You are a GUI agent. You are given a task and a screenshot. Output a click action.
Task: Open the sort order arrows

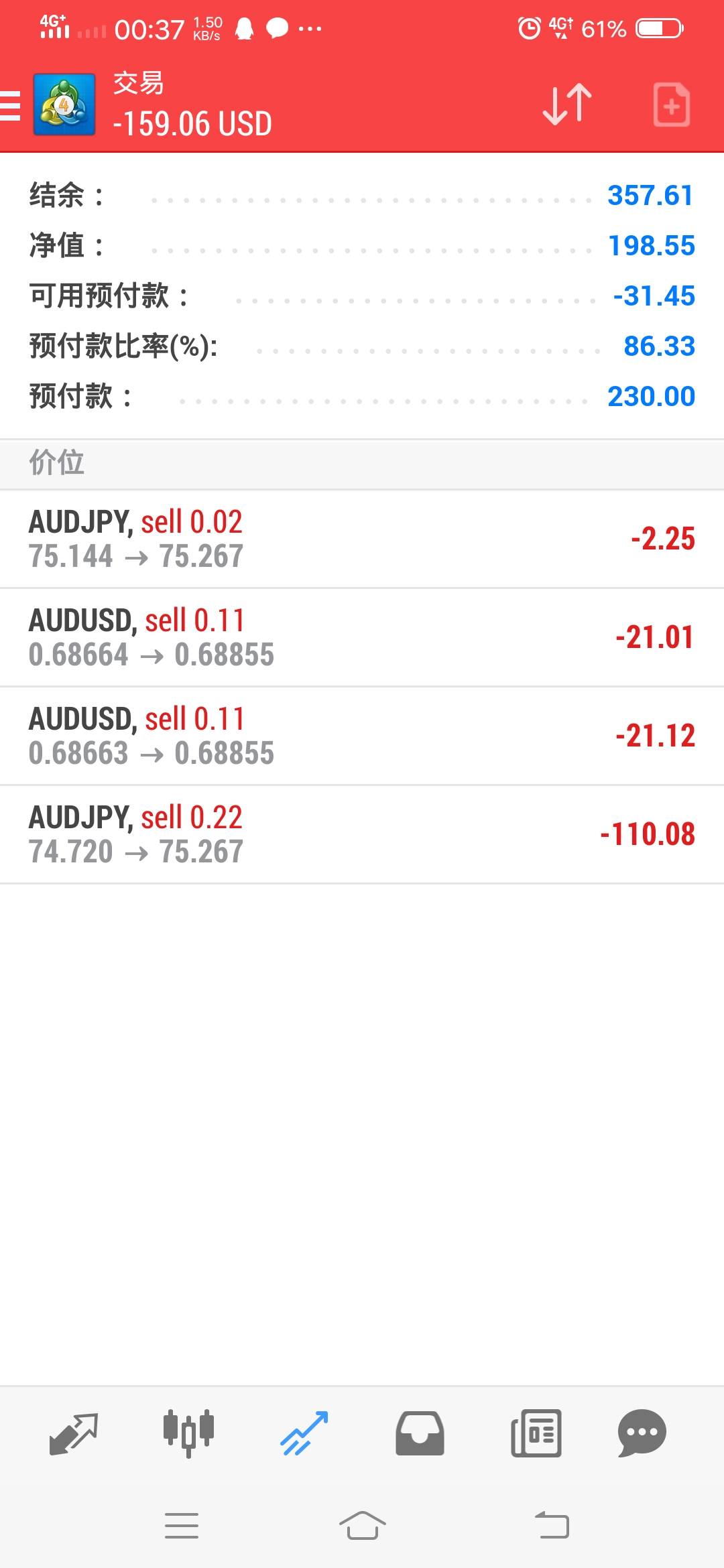coord(567,105)
